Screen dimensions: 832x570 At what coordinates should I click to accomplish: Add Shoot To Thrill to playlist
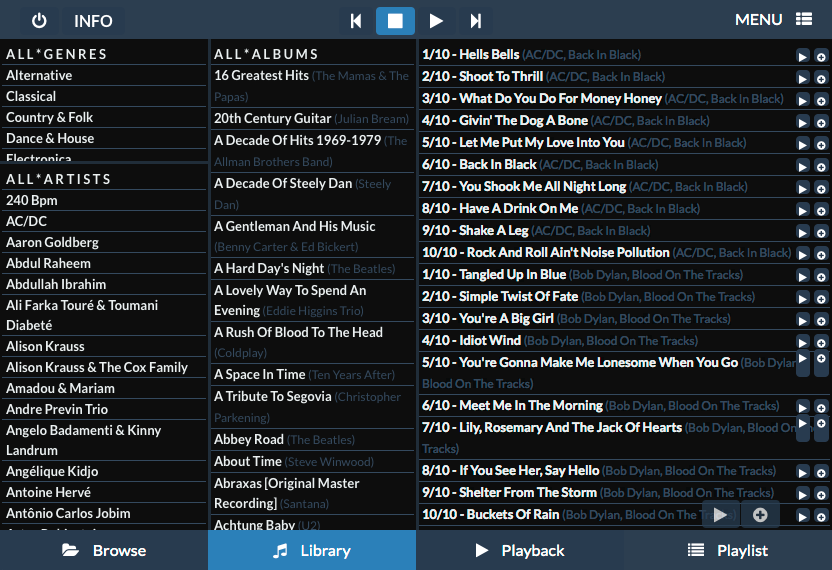point(821,79)
